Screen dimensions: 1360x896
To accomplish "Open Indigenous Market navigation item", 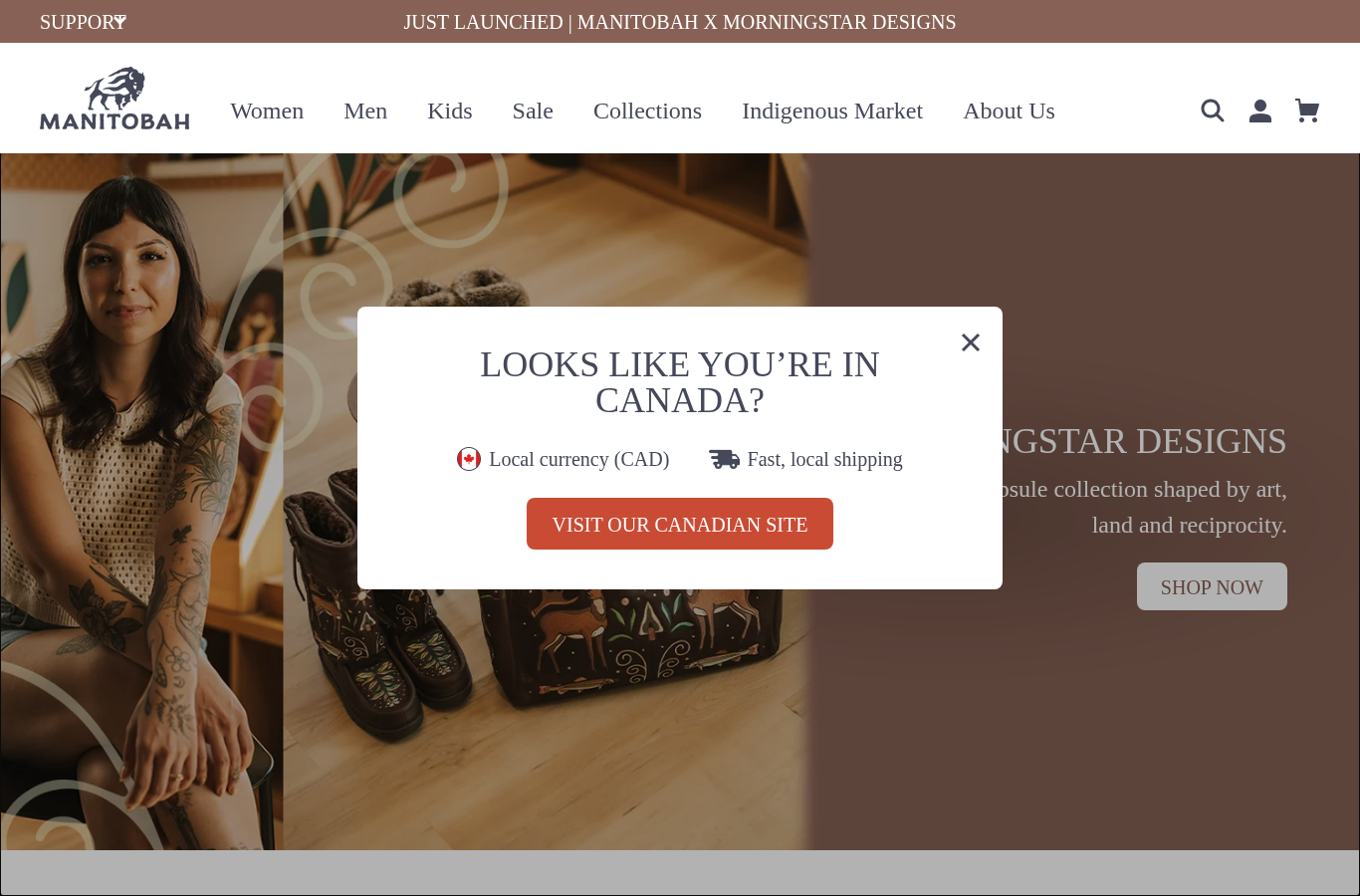I will [x=832, y=111].
